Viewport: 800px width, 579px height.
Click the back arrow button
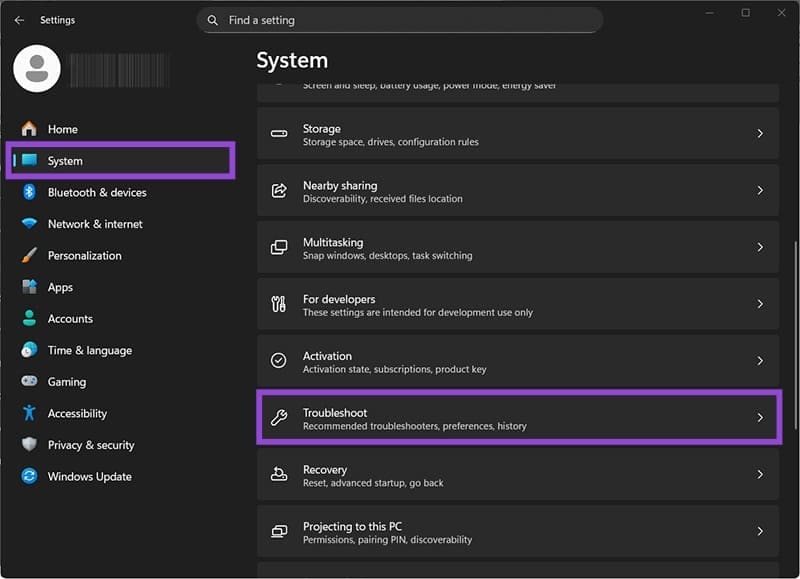(x=18, y=19)
